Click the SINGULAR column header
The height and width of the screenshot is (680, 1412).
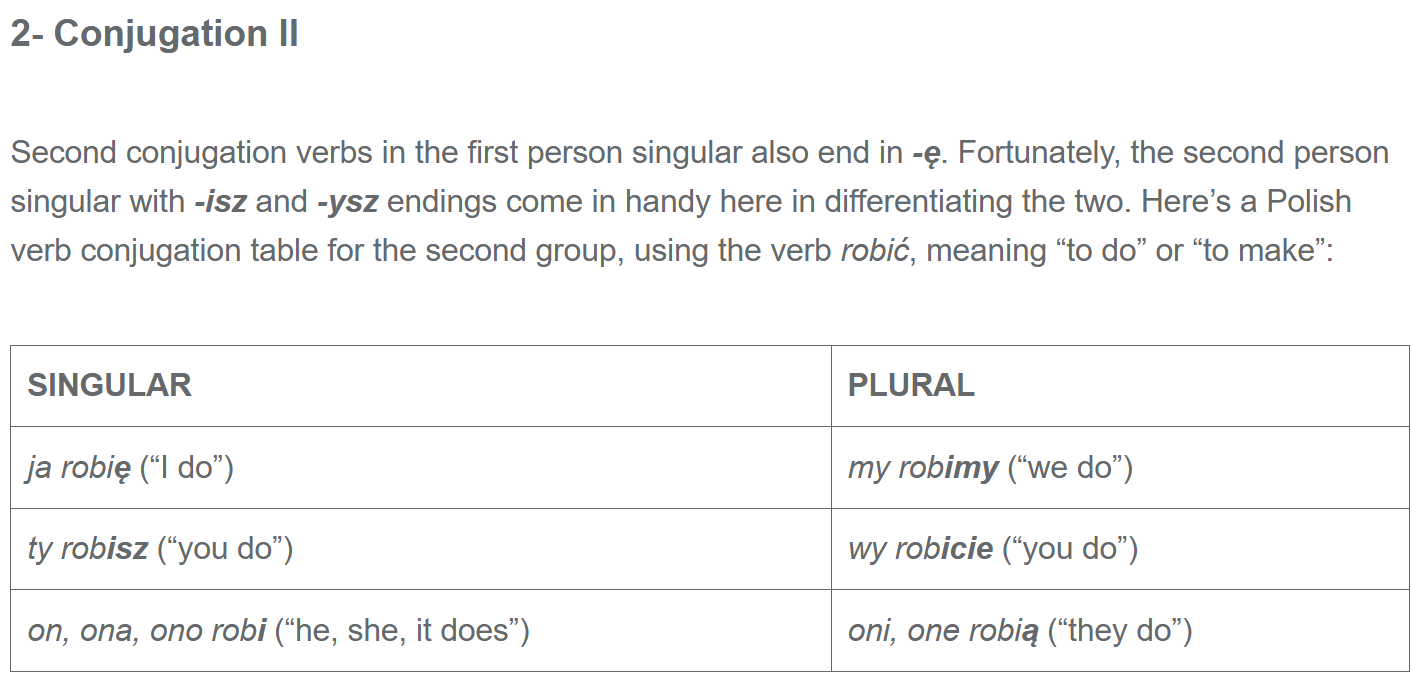109,386
